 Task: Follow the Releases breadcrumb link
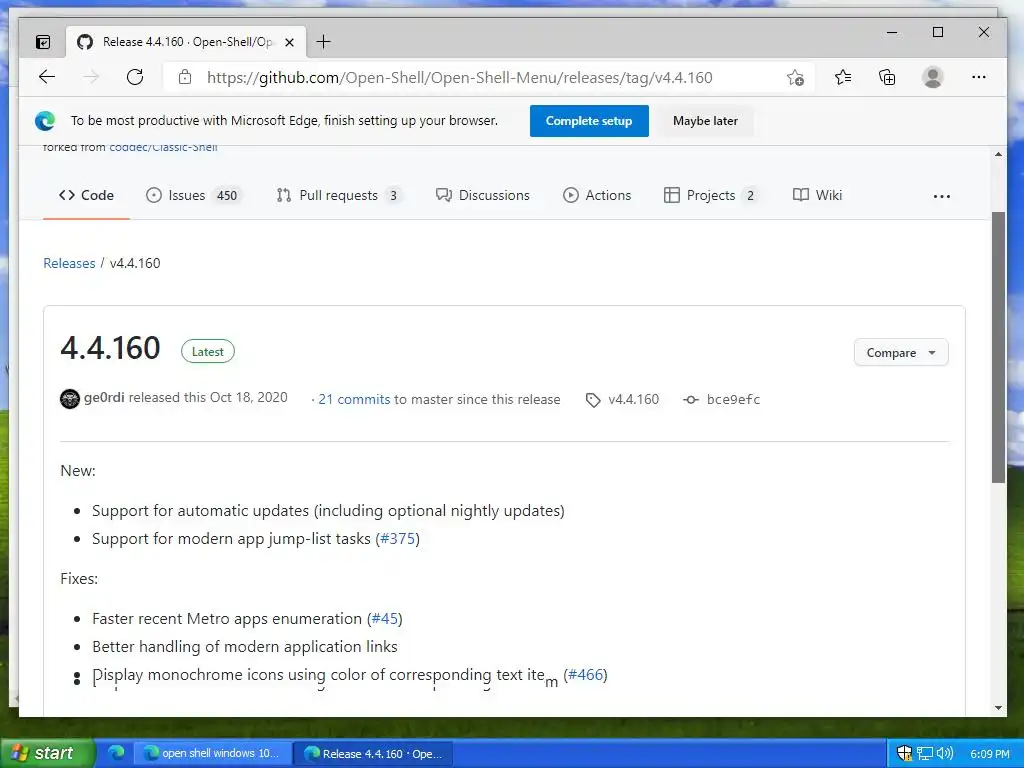69,263
